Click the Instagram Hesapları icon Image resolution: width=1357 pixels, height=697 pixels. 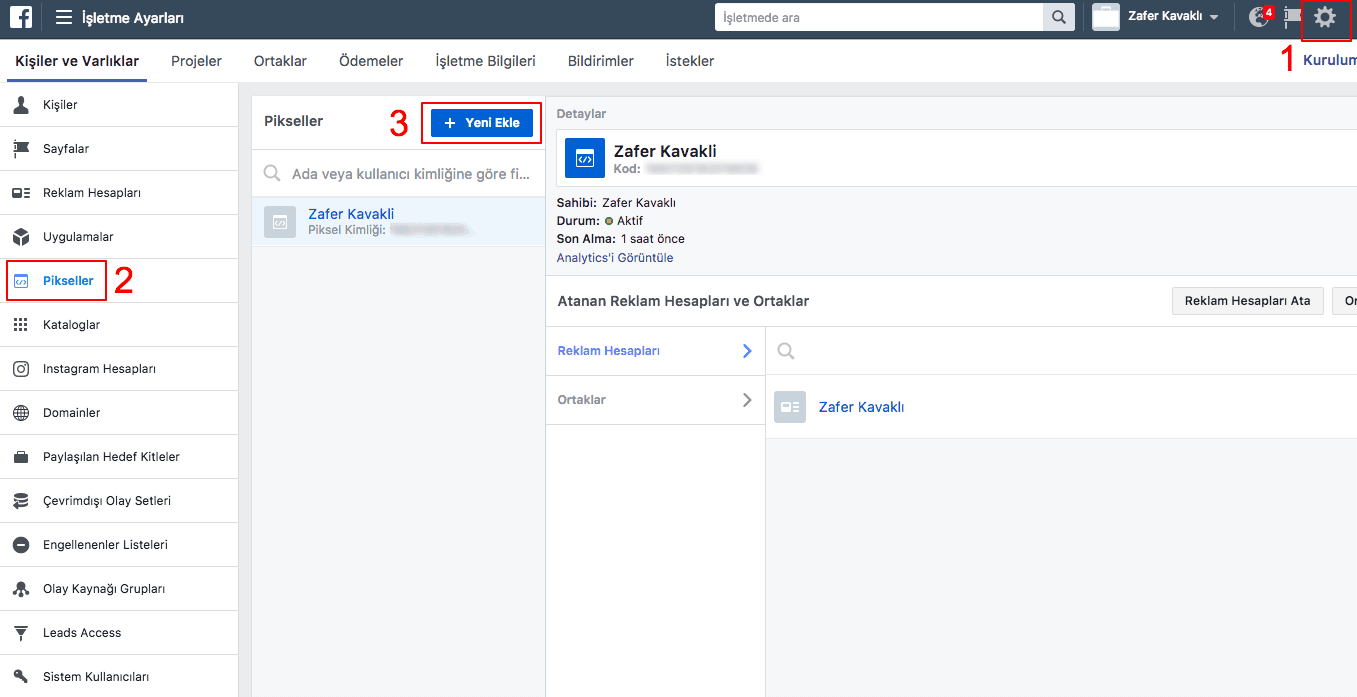pos(21,369)
